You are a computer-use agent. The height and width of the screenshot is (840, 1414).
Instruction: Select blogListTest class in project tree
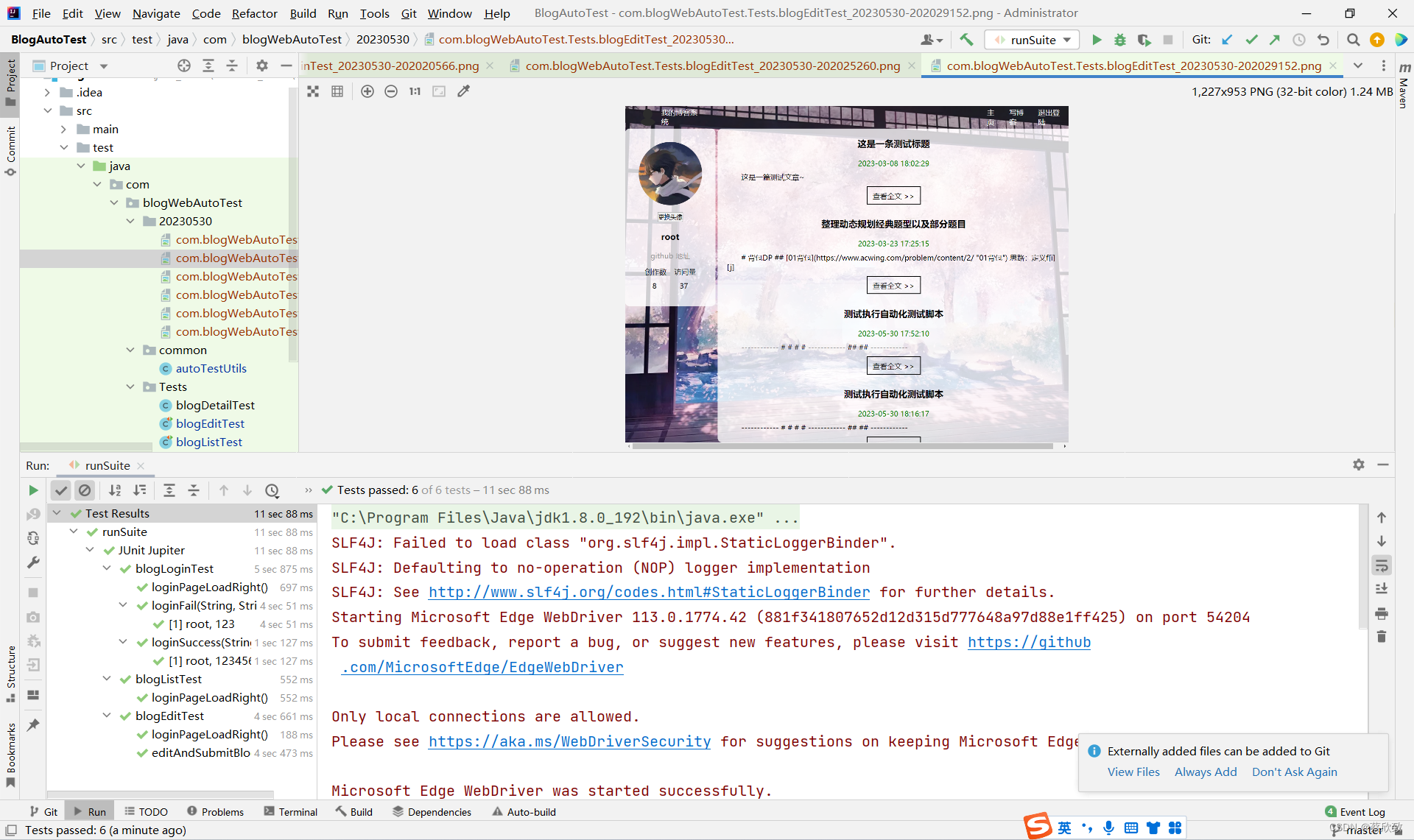click(x=209, y=442)
